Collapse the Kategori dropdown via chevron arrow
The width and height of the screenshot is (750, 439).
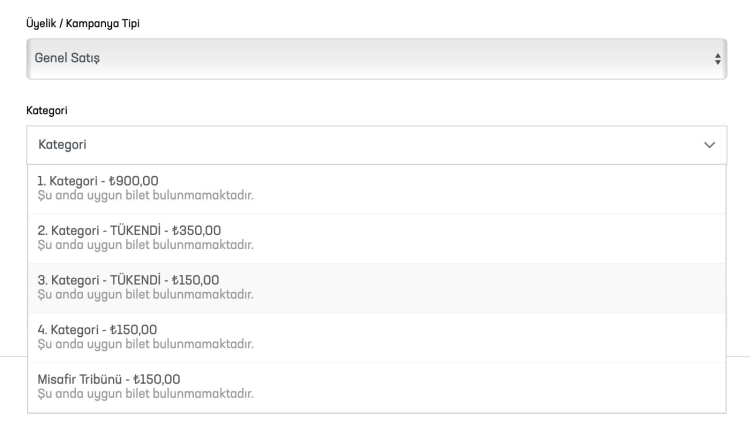pos(710,146)
